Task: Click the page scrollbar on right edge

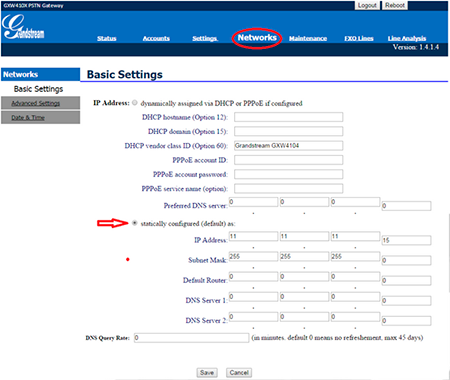Action: tap(448, 253)
